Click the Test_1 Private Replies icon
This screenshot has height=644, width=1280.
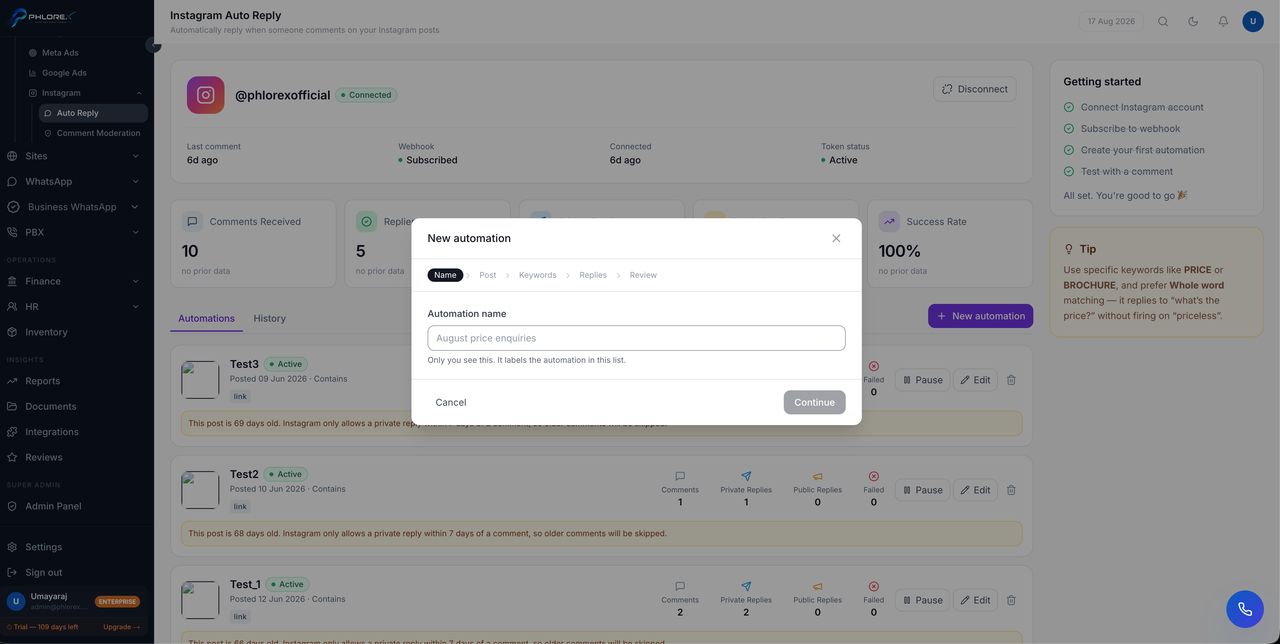(746, 587)
